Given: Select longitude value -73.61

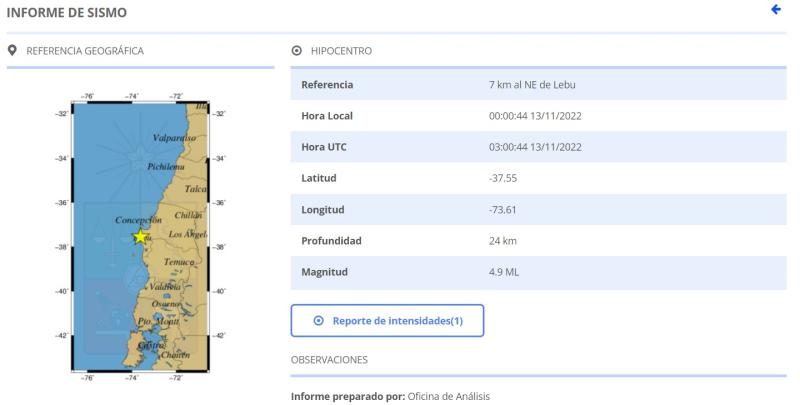Looking at the screenshot, I should [503, 210].
